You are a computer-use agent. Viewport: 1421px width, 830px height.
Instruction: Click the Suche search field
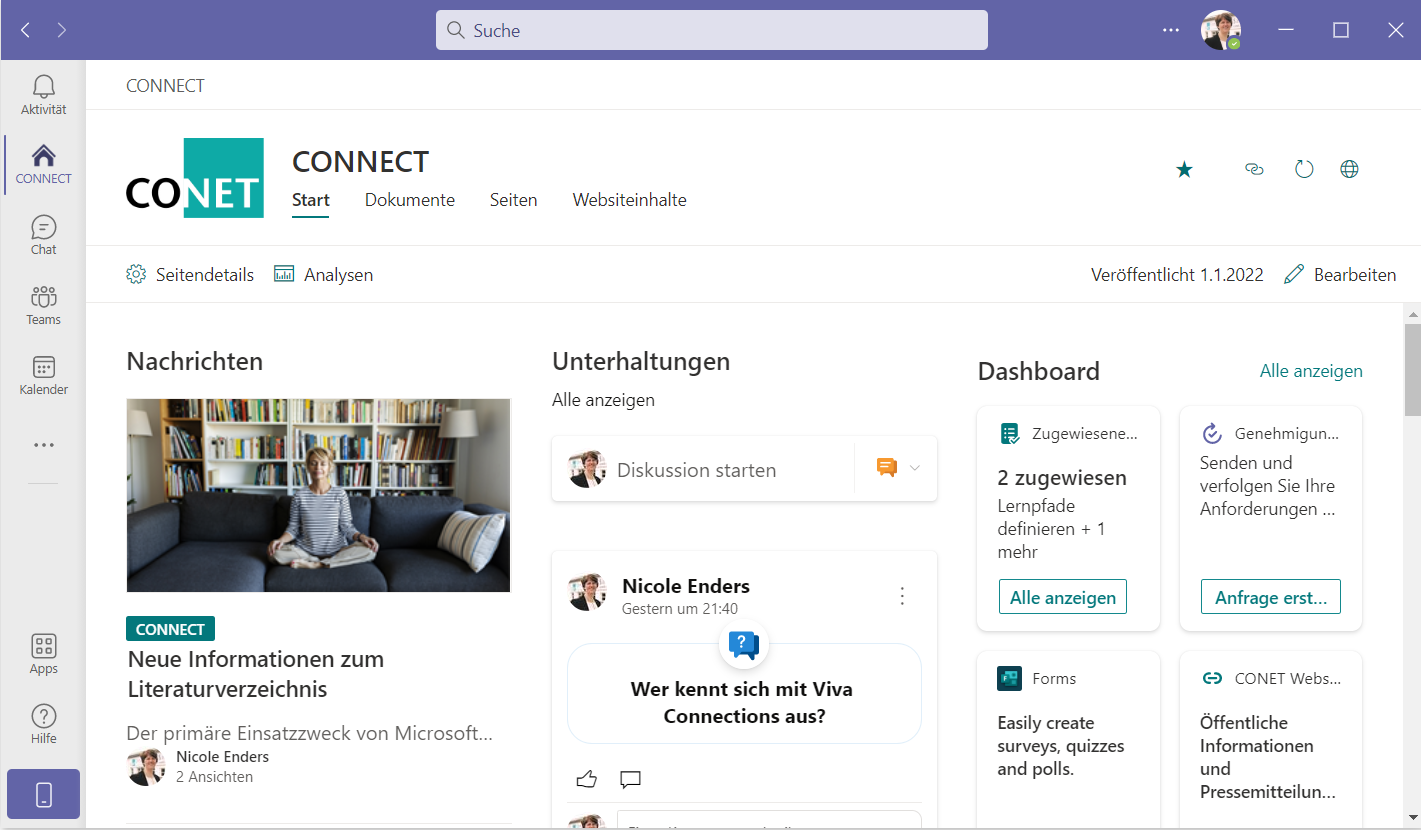click(x=711, y=30)
